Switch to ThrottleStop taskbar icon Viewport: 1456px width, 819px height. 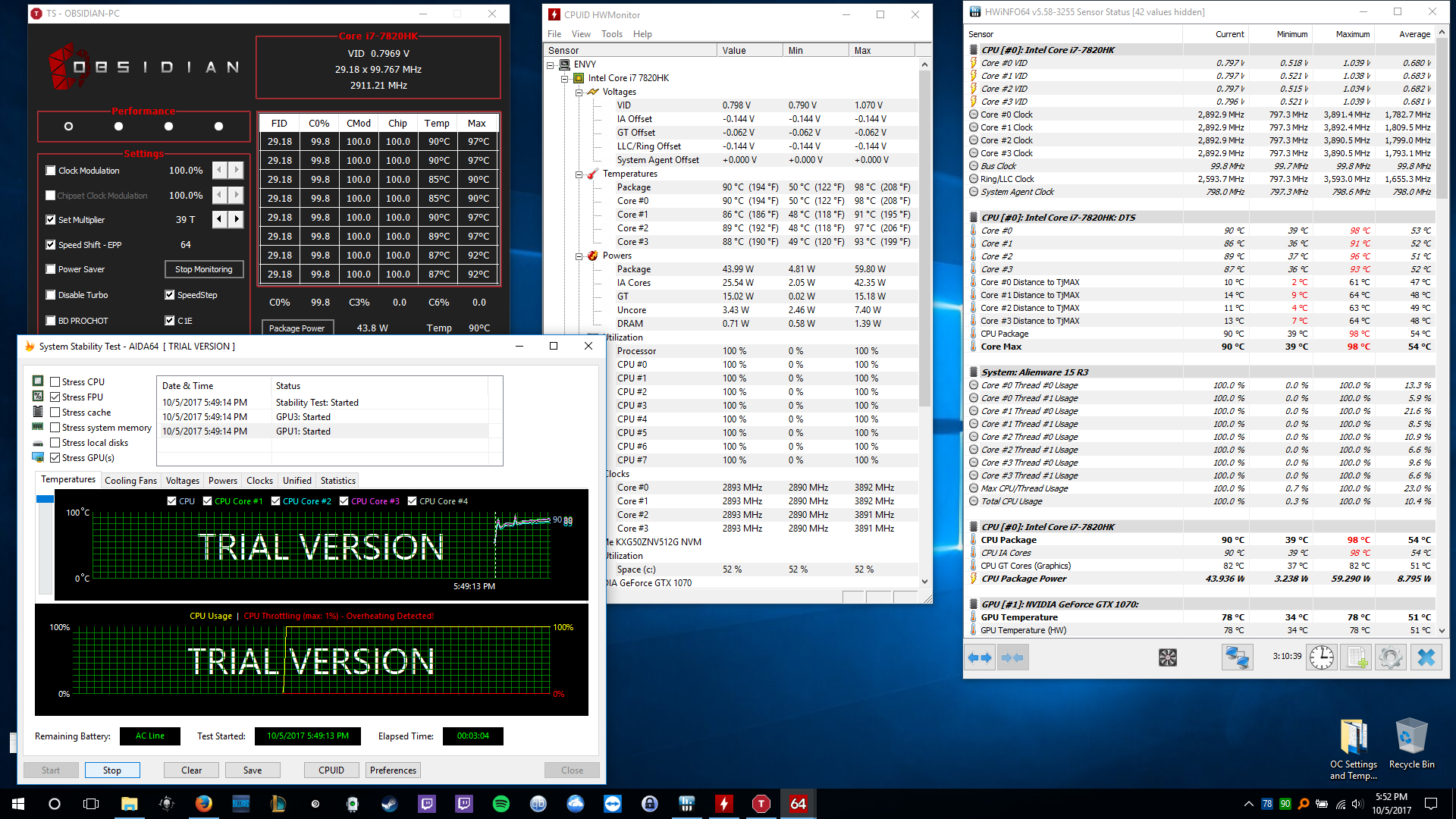coord(761,804)
